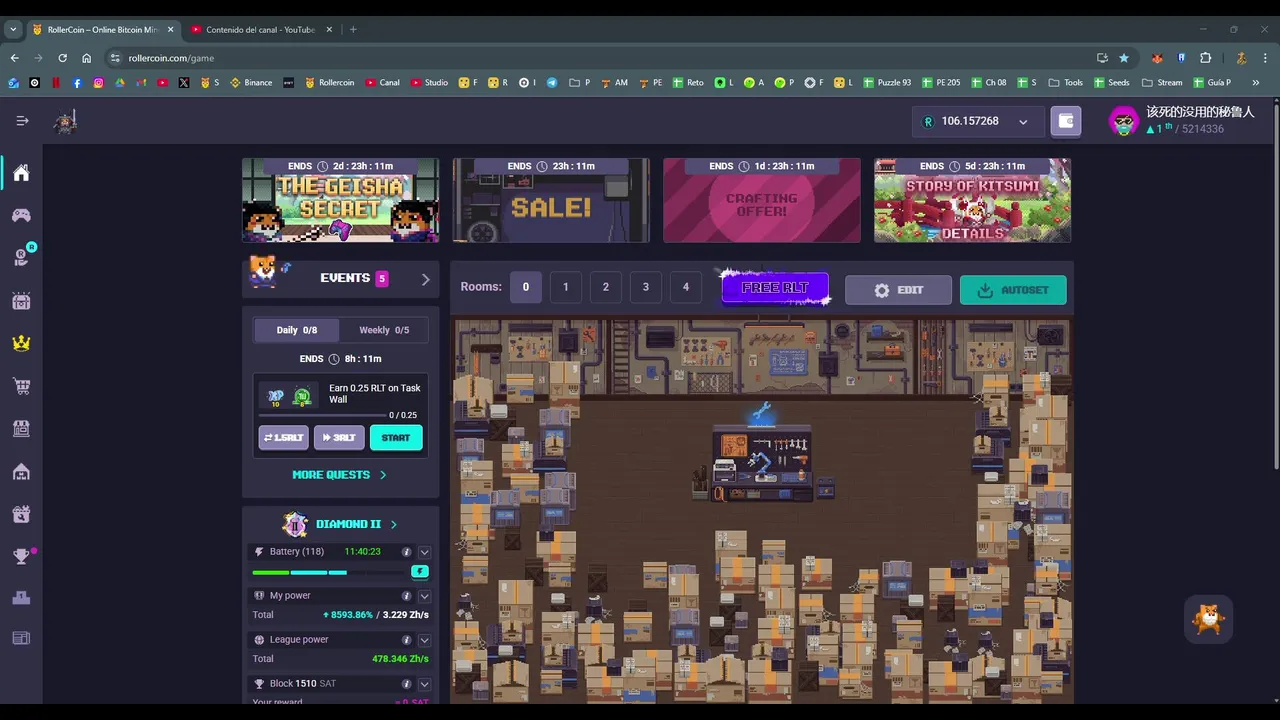Open the earn rewards hand icon in sidebar
Image resolution: width=1280 pixels, height=720 pixels.
[x=21, y=258]
